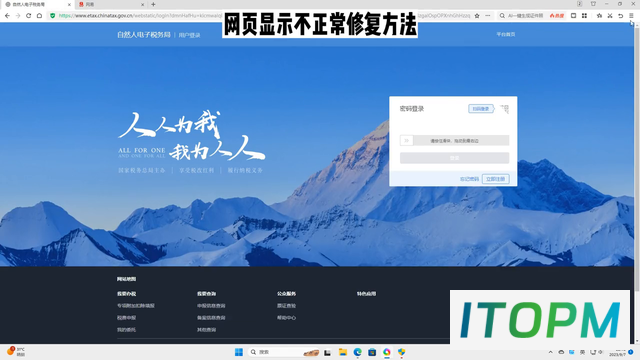This screenshot has width=640, height=360.
Task: Open File Explorer from taskbar
Action: pos(343,352)
